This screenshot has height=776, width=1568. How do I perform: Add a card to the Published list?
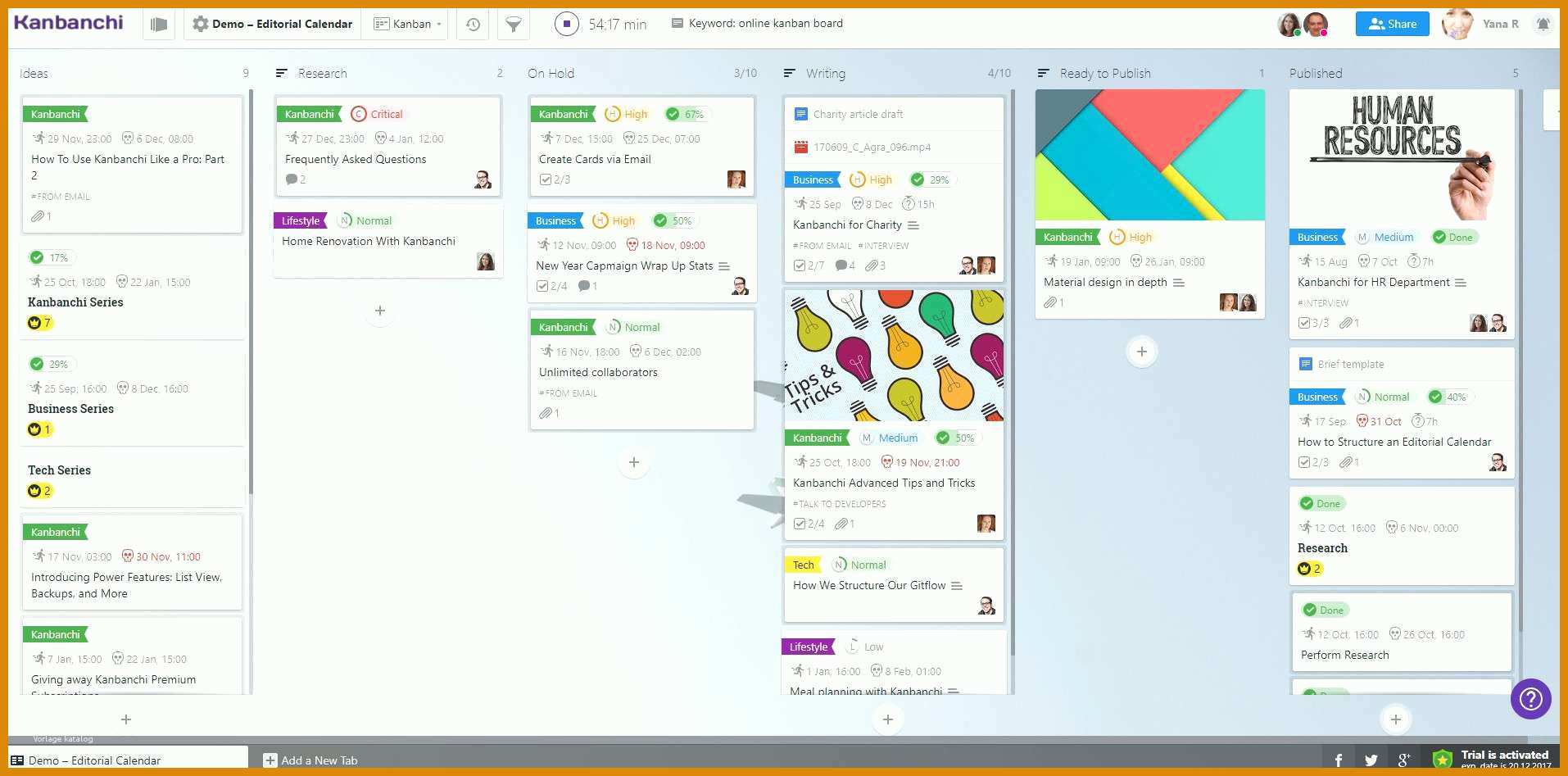click(1395, 720)
